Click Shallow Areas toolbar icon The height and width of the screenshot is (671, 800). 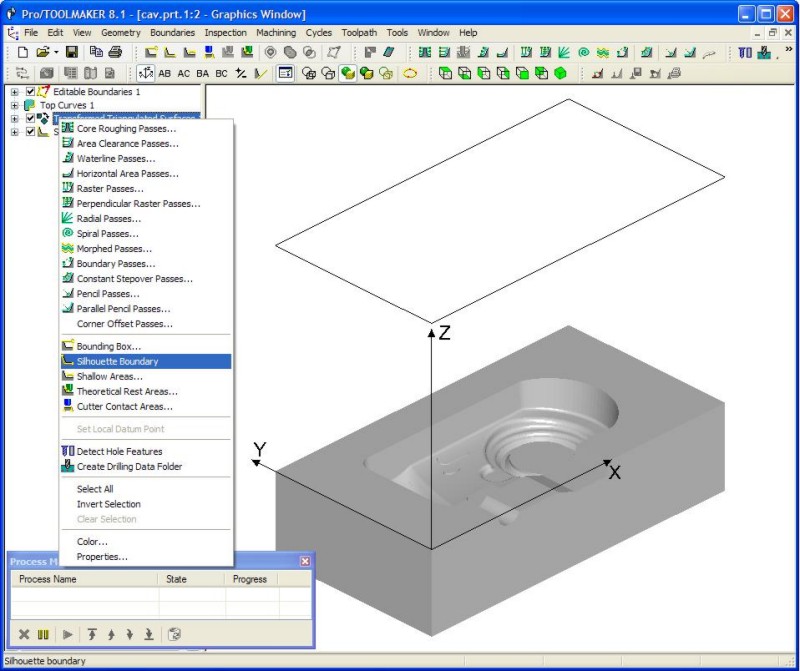point(189,52)
